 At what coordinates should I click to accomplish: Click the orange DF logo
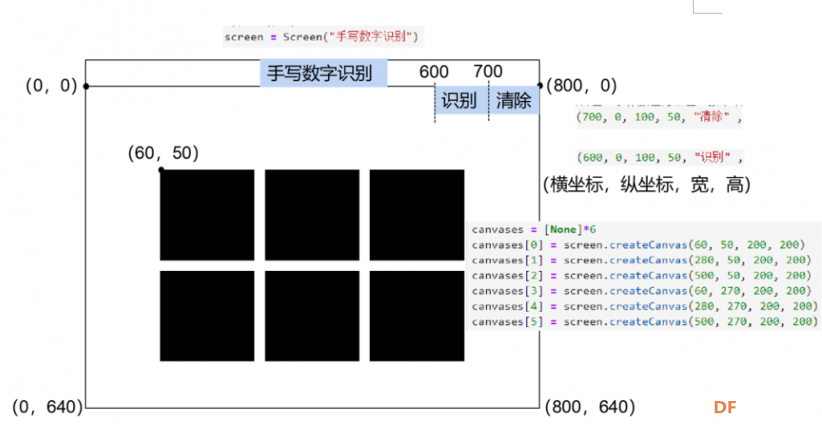[725, 407]
